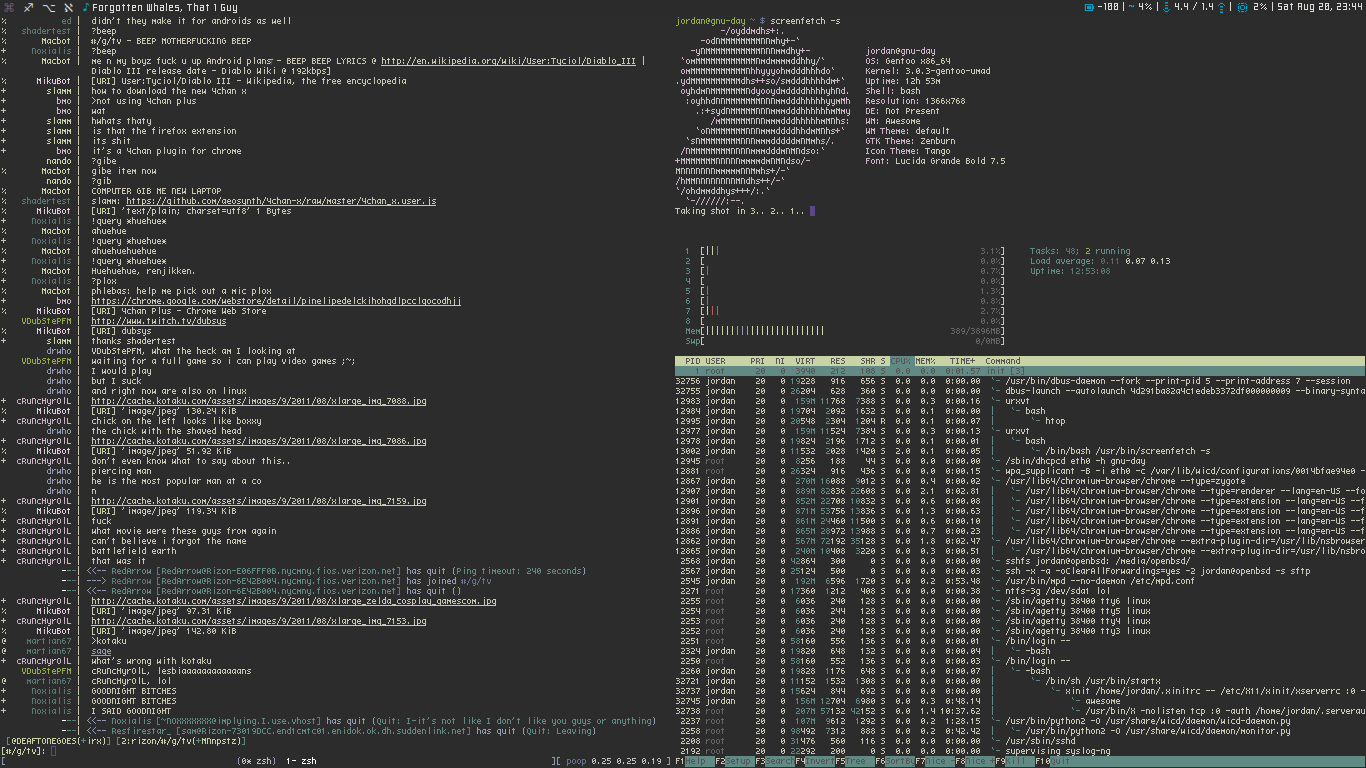The image size is (1366, 768).
Task: Click the date and time "Sat Aug 20, 23:44"
Action: 1321,7
